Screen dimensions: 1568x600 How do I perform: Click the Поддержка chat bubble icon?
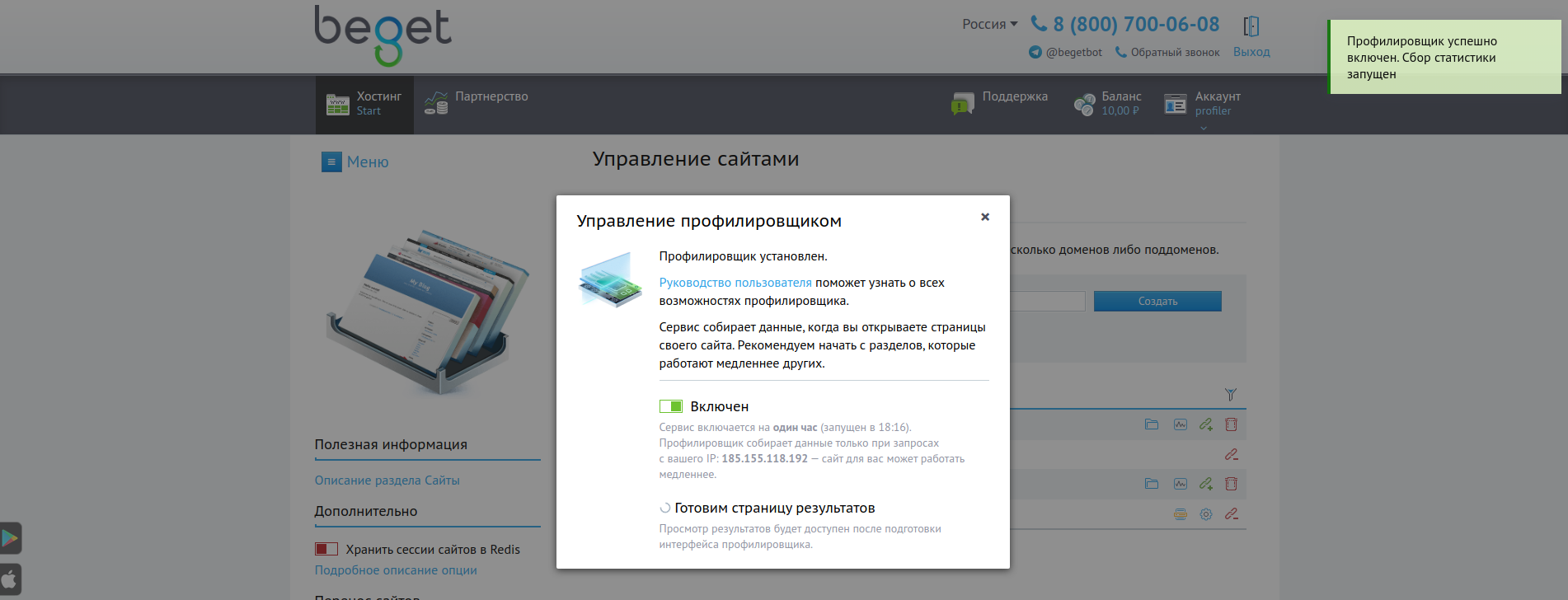coord(963,103)
